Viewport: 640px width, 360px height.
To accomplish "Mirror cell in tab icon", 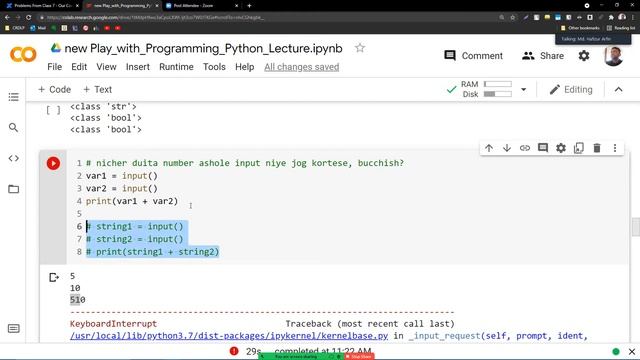I will click(x=579, y=148).
